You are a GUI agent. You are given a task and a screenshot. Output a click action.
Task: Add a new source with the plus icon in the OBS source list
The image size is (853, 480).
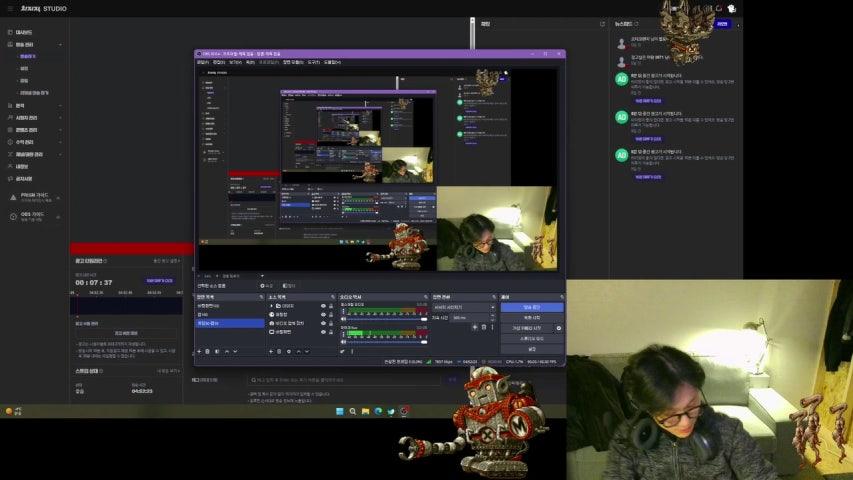[x=270, y=352]
